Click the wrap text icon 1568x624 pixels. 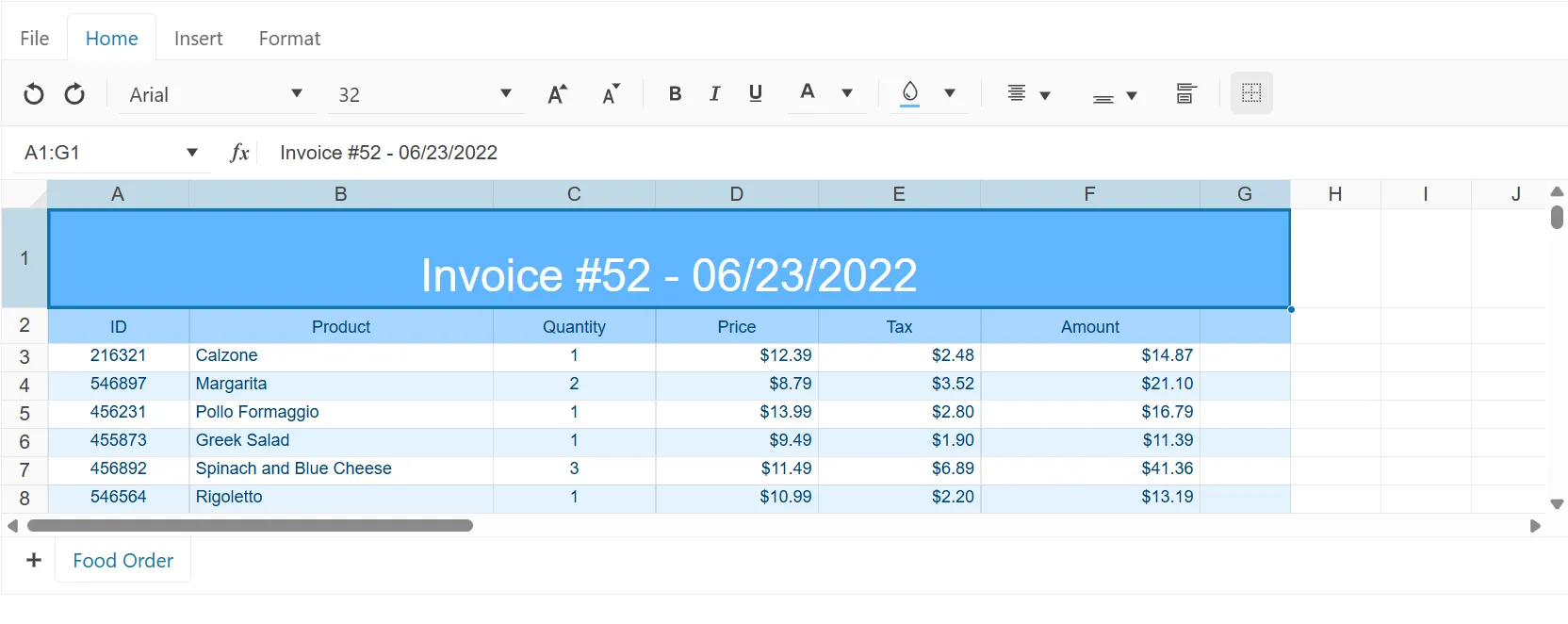point(1185,93)
